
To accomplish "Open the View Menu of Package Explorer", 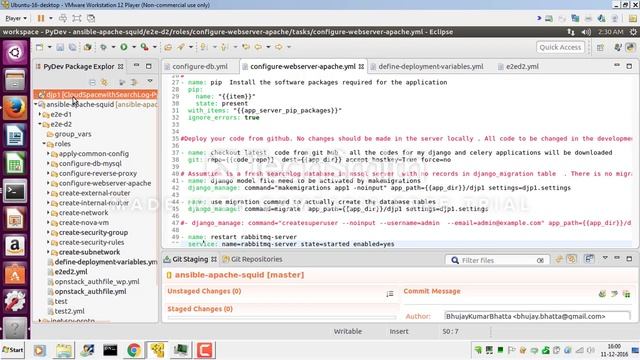I will pos(150,82).
